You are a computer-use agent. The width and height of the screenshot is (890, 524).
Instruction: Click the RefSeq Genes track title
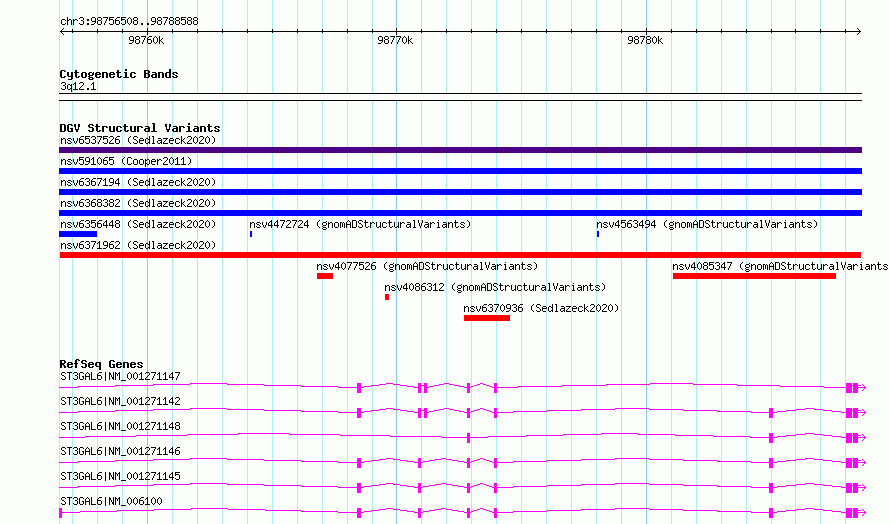click(101, 364)
